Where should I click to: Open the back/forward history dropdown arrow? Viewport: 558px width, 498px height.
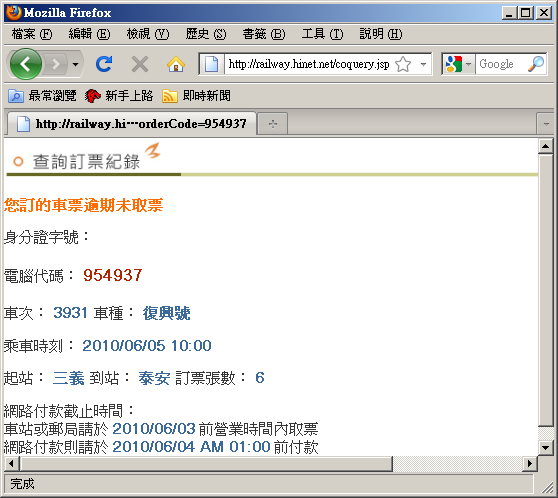75,65
